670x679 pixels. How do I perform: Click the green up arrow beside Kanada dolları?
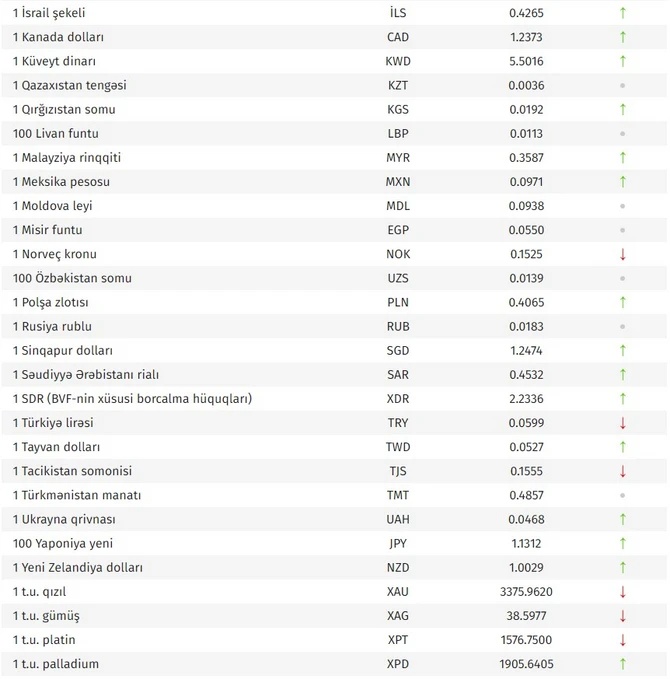pyautogui.click(x=623, y=37)
